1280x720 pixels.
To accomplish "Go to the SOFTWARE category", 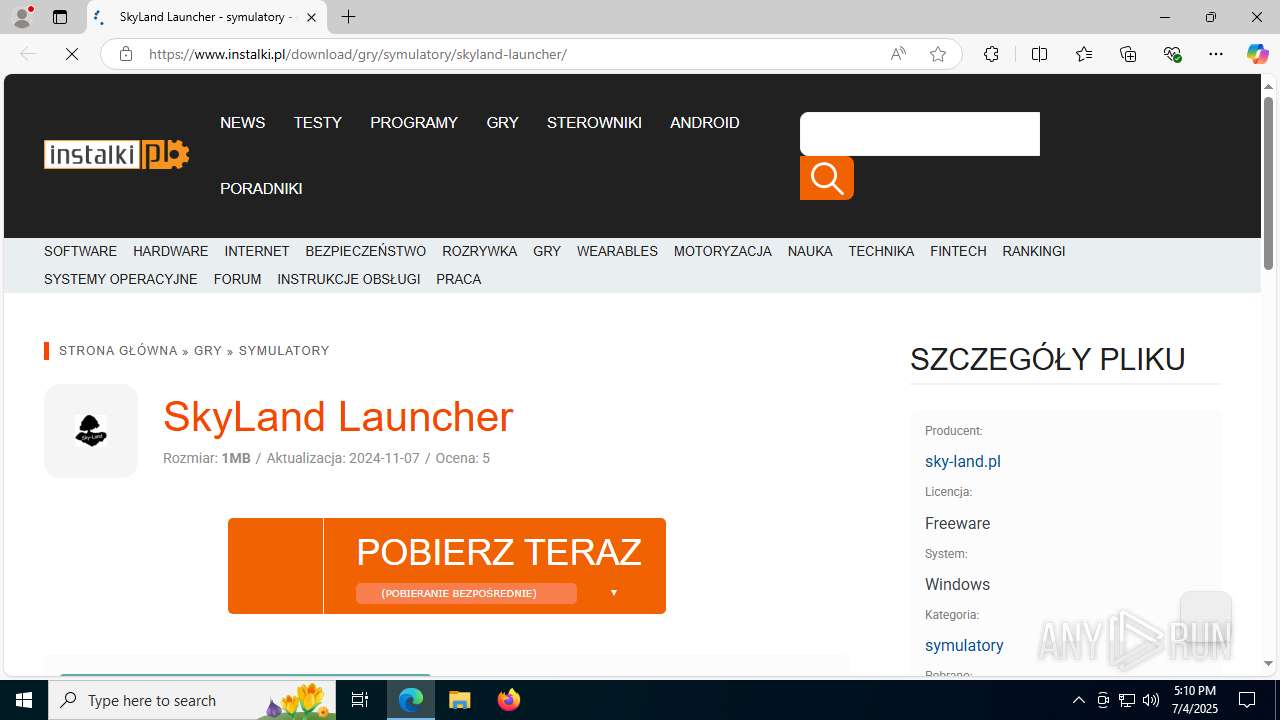I will pyautogui.click(x=80, y=251).
